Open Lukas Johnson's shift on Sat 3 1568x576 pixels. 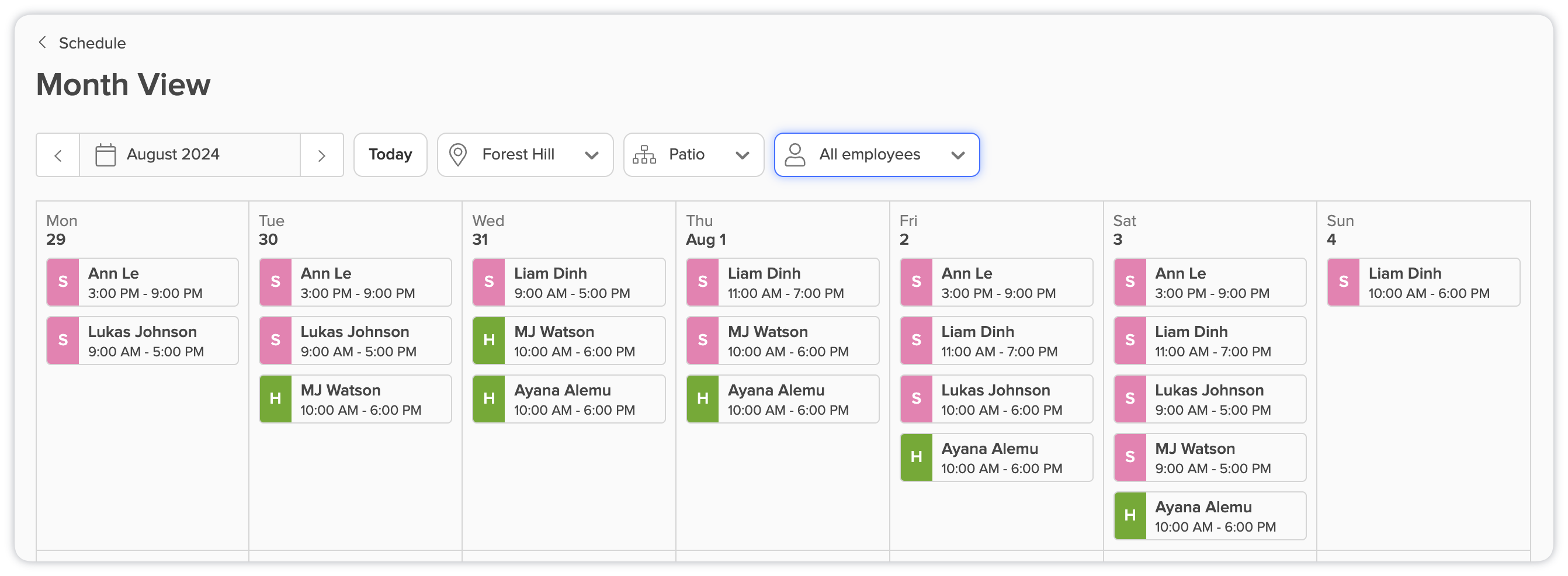[x=1210, y=400]
